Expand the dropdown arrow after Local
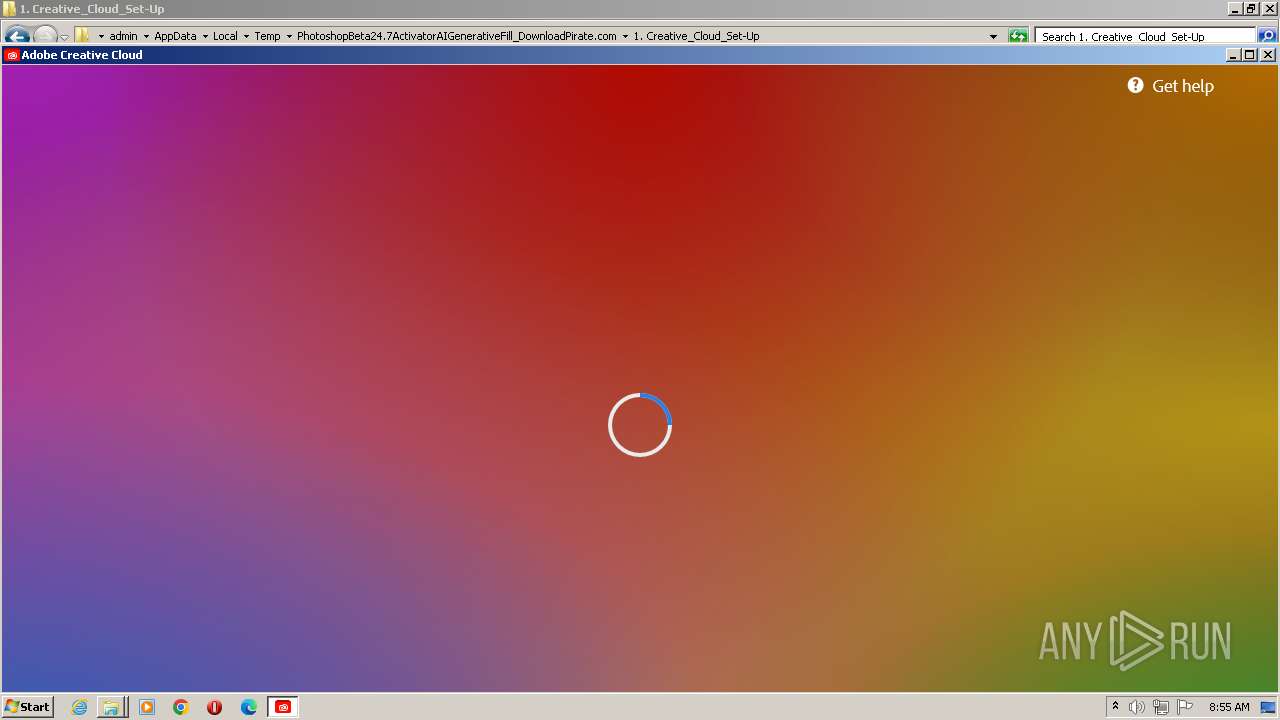 (x=246, y=36)
